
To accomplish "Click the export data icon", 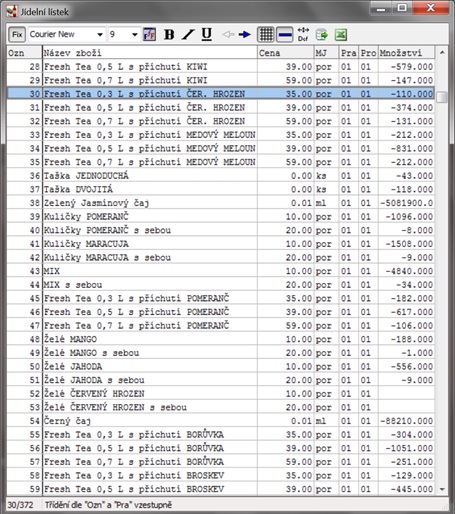I will pos(322,35).
